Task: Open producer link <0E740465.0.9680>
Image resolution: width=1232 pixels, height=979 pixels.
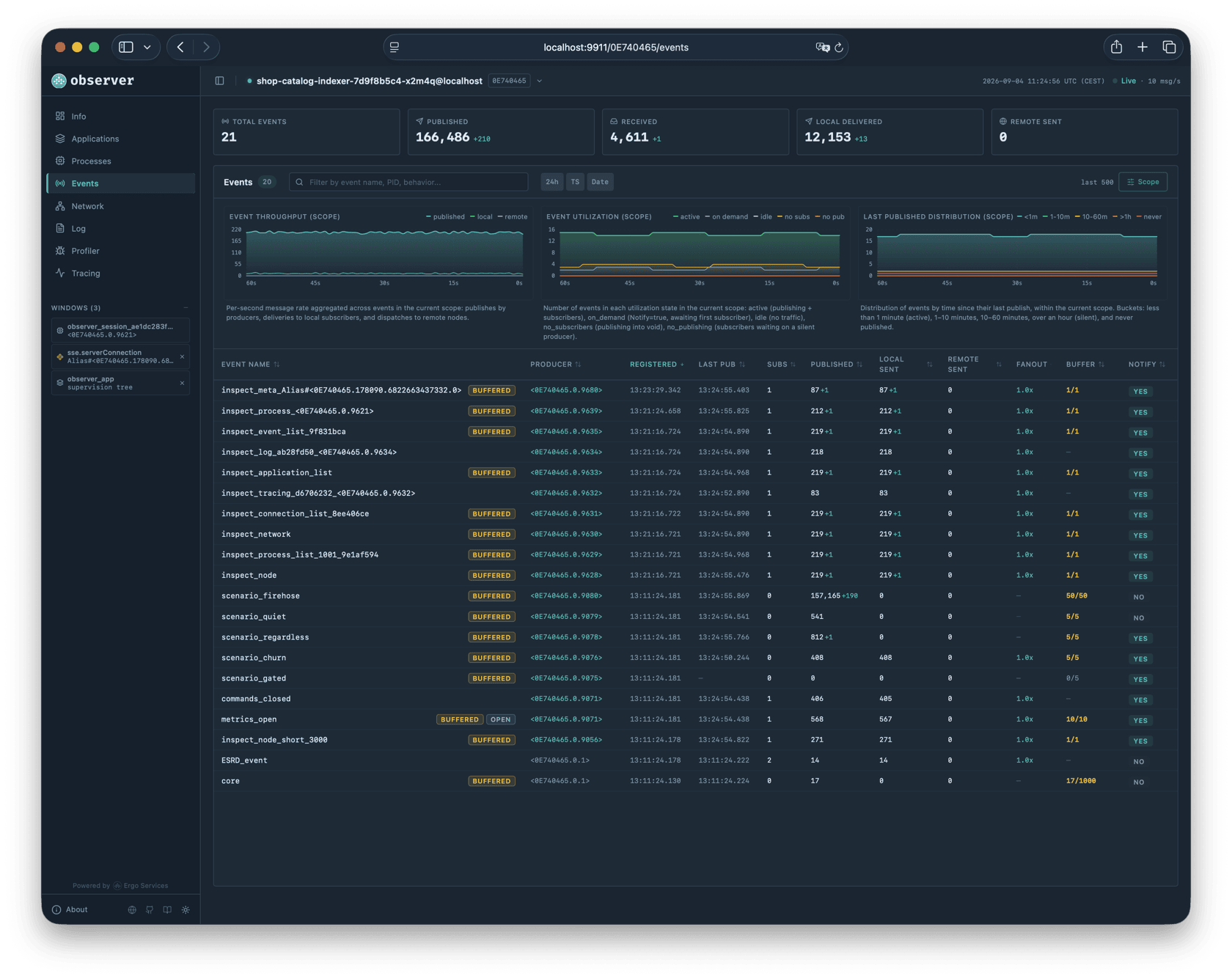Action: click(x=566, y=390)
